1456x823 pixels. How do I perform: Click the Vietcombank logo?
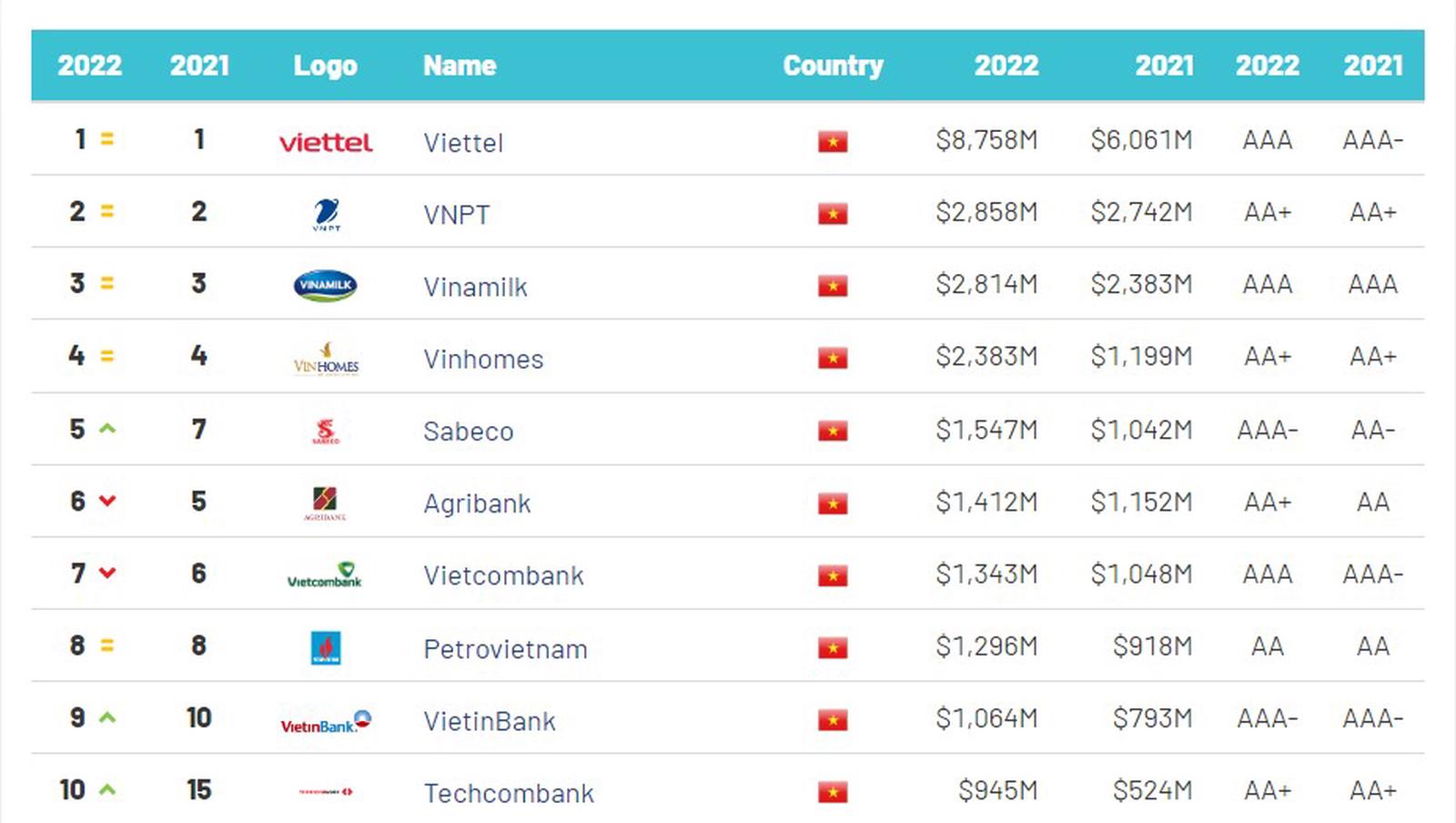point(325,575)
